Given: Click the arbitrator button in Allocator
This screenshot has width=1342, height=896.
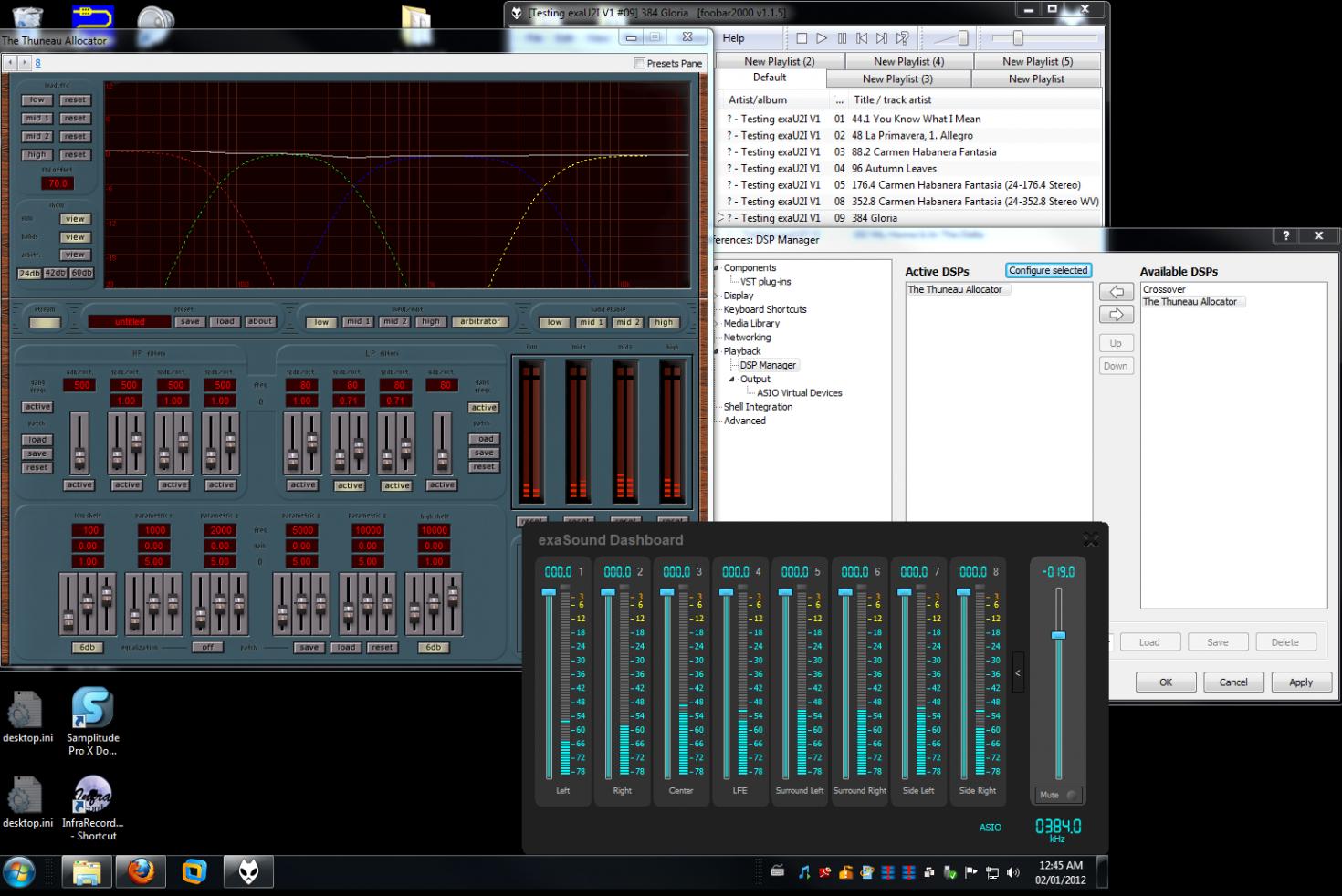Looking at the screenshot, I should [x=480, y=321].
